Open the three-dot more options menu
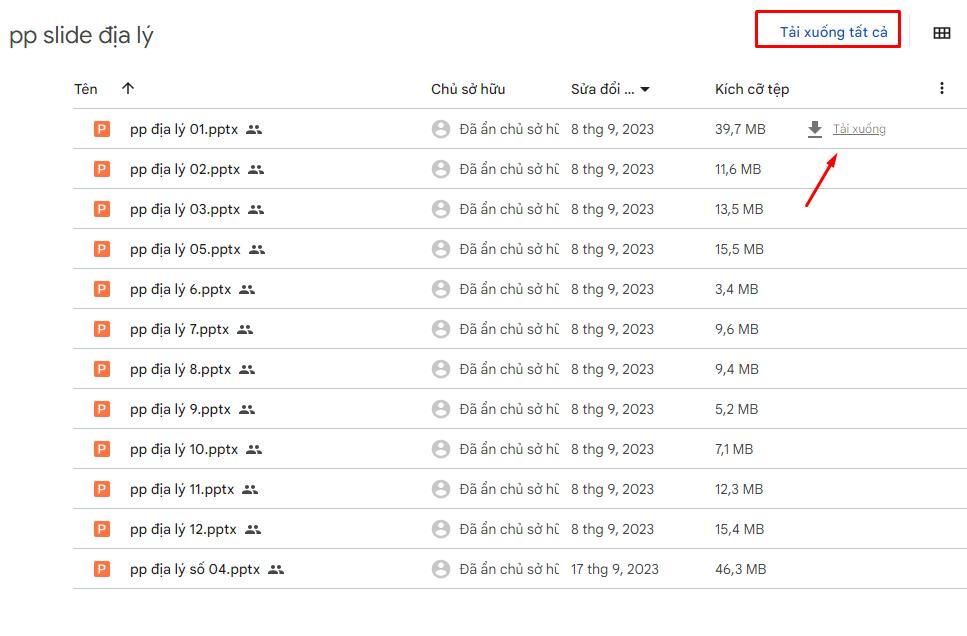967x636 pixels. 941,89
